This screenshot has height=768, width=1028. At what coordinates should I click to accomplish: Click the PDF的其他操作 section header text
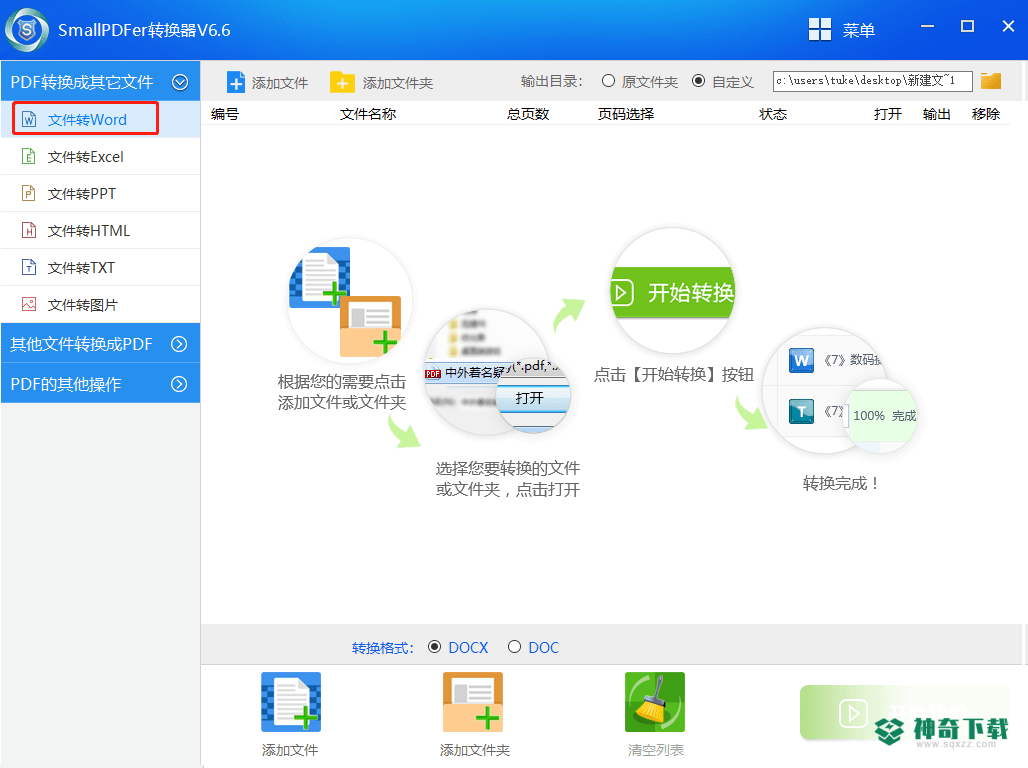[66, 384]
